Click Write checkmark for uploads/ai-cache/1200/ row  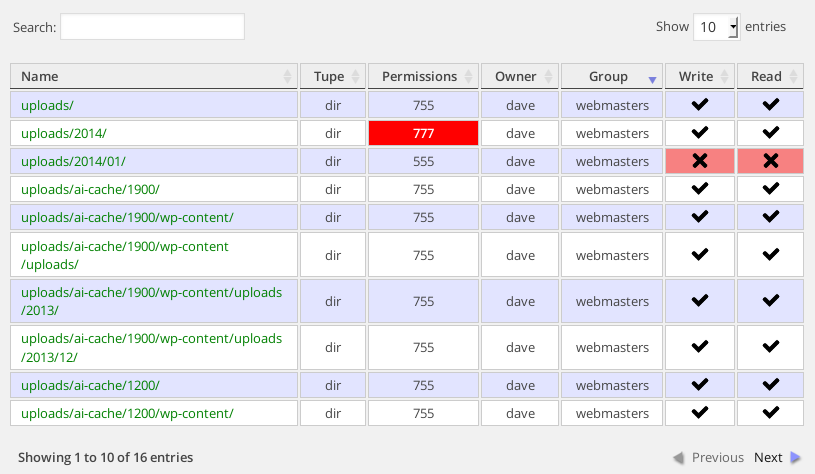coord(700,385)
